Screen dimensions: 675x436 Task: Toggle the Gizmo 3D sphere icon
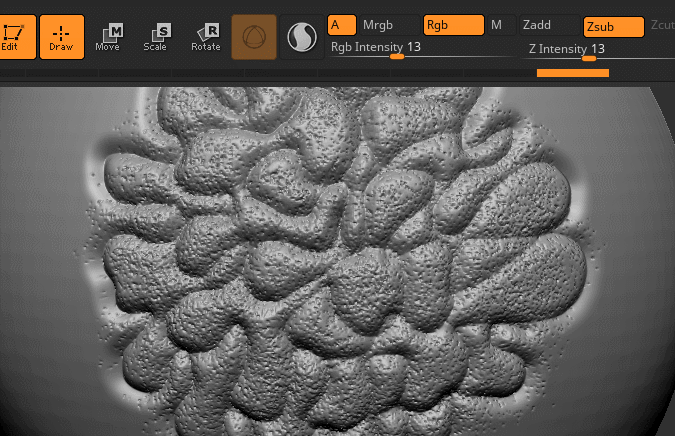[x=254, y=37]
